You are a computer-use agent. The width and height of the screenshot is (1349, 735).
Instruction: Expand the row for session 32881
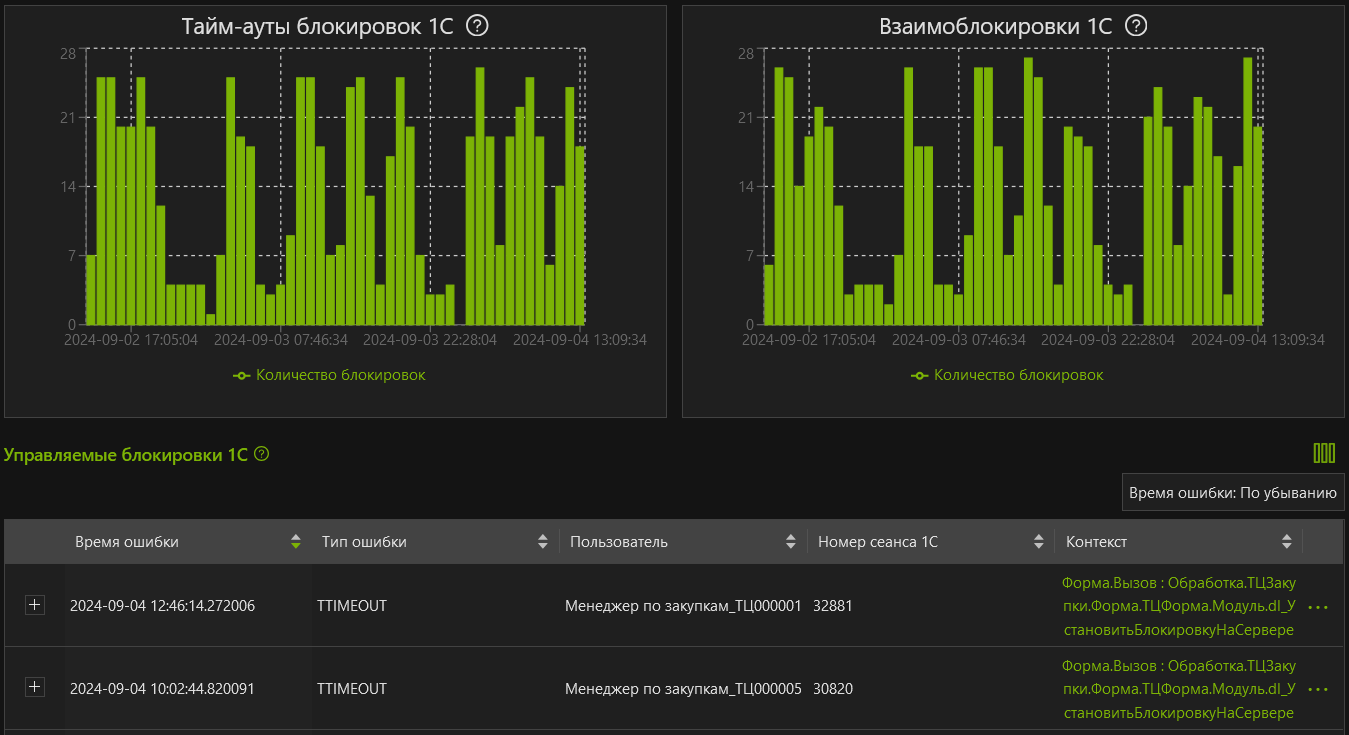point(35,605)
